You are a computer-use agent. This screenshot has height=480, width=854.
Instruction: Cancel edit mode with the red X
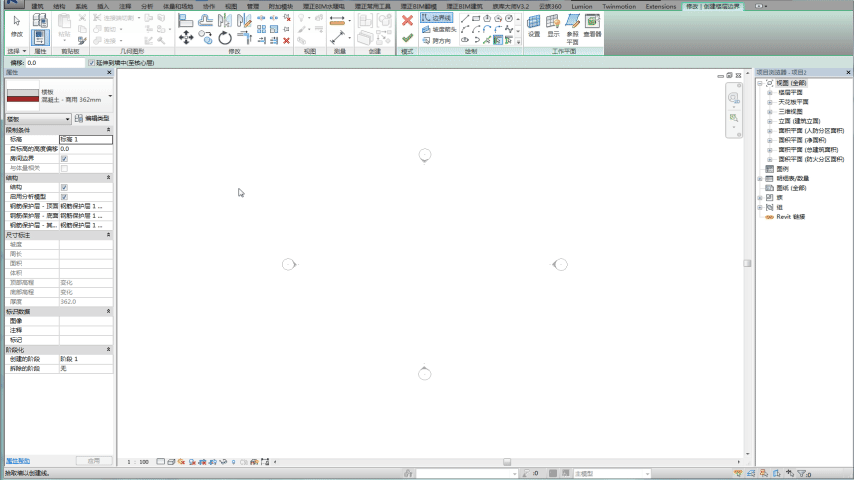pos(407,21)
